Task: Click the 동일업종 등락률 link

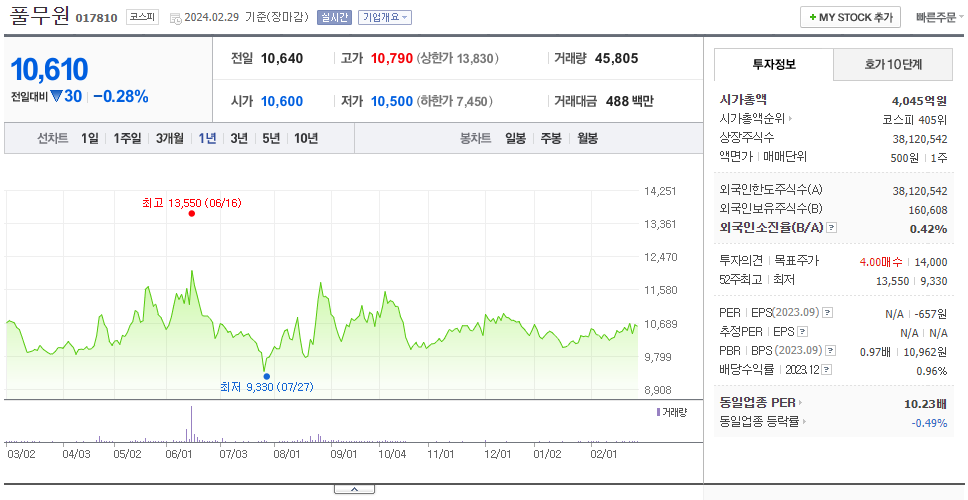Action: coord(759,422)
